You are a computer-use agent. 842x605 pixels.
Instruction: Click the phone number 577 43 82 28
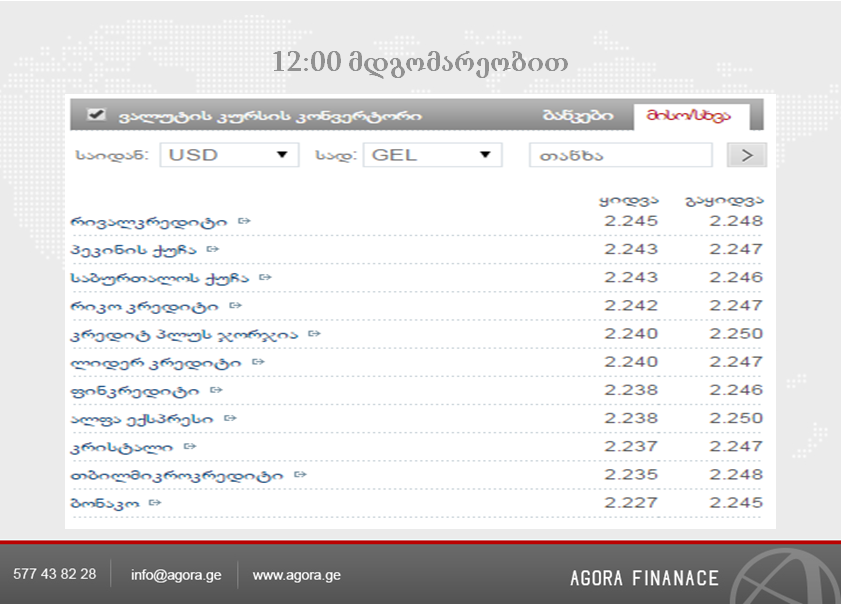[55, 574]
